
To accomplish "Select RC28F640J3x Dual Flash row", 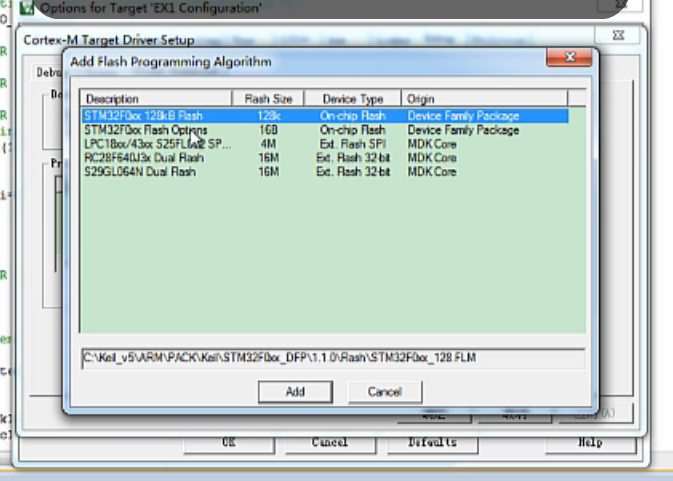I will (x=325, y=158).
